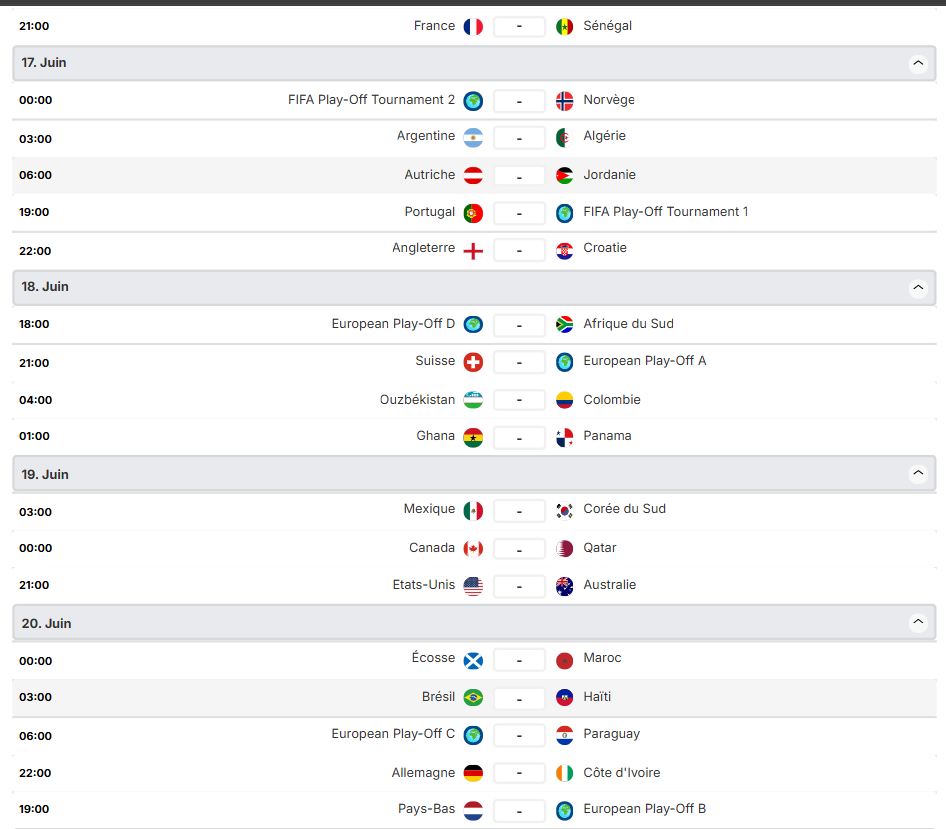The image size is (946, 829).
Task: Click the FIFA Play-Off Tournament 2 globe icon
Action: tap(473, 101)
